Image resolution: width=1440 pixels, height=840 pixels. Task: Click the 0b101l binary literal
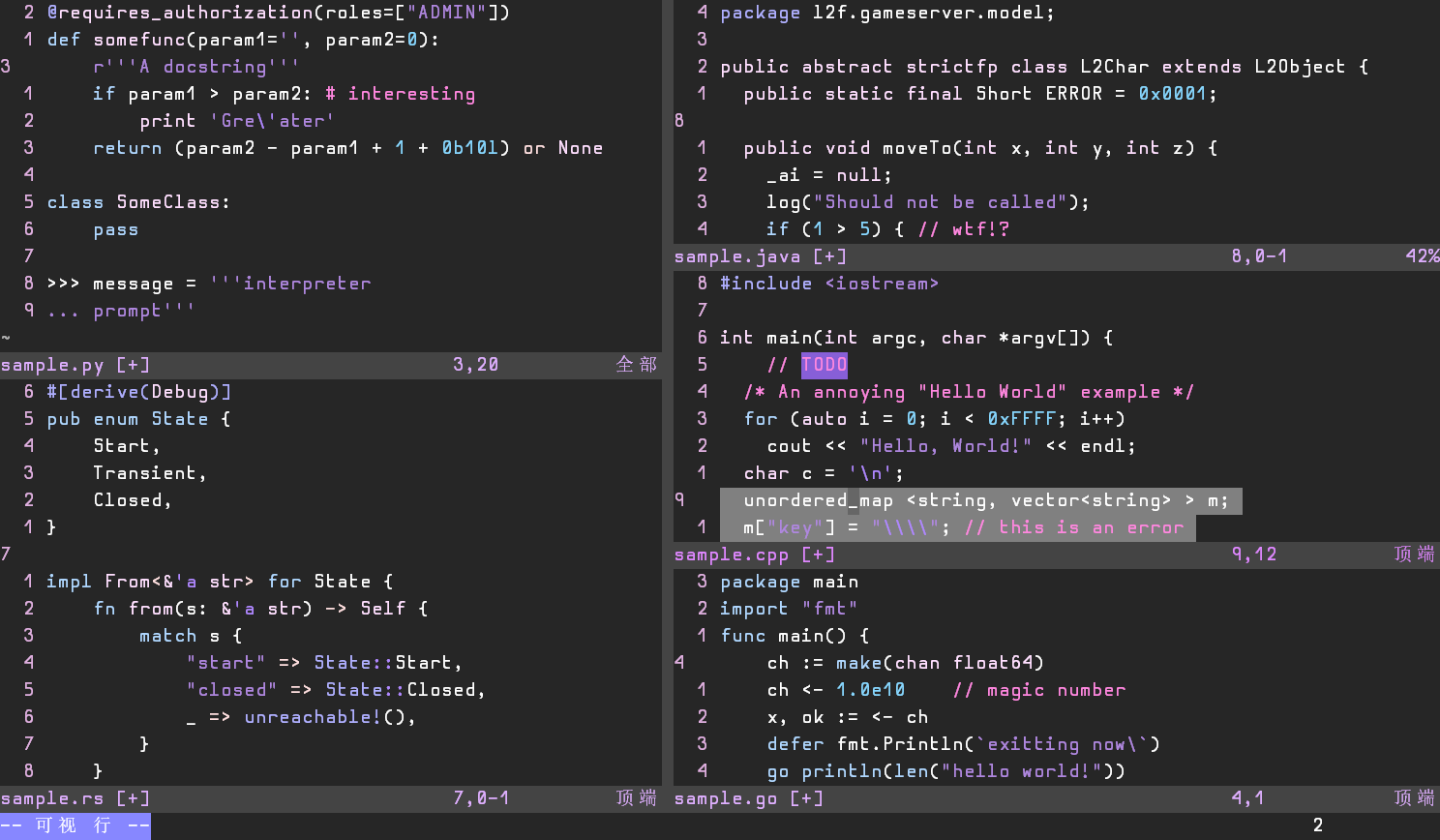[470, 148]
